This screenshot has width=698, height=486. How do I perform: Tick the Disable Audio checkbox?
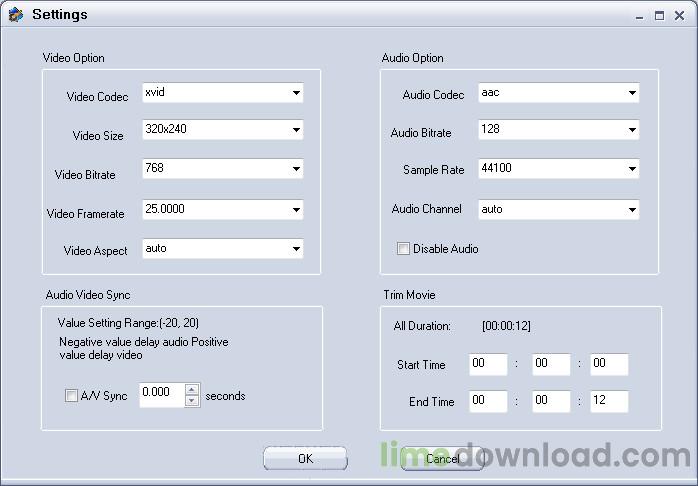[x=403, y=248]
